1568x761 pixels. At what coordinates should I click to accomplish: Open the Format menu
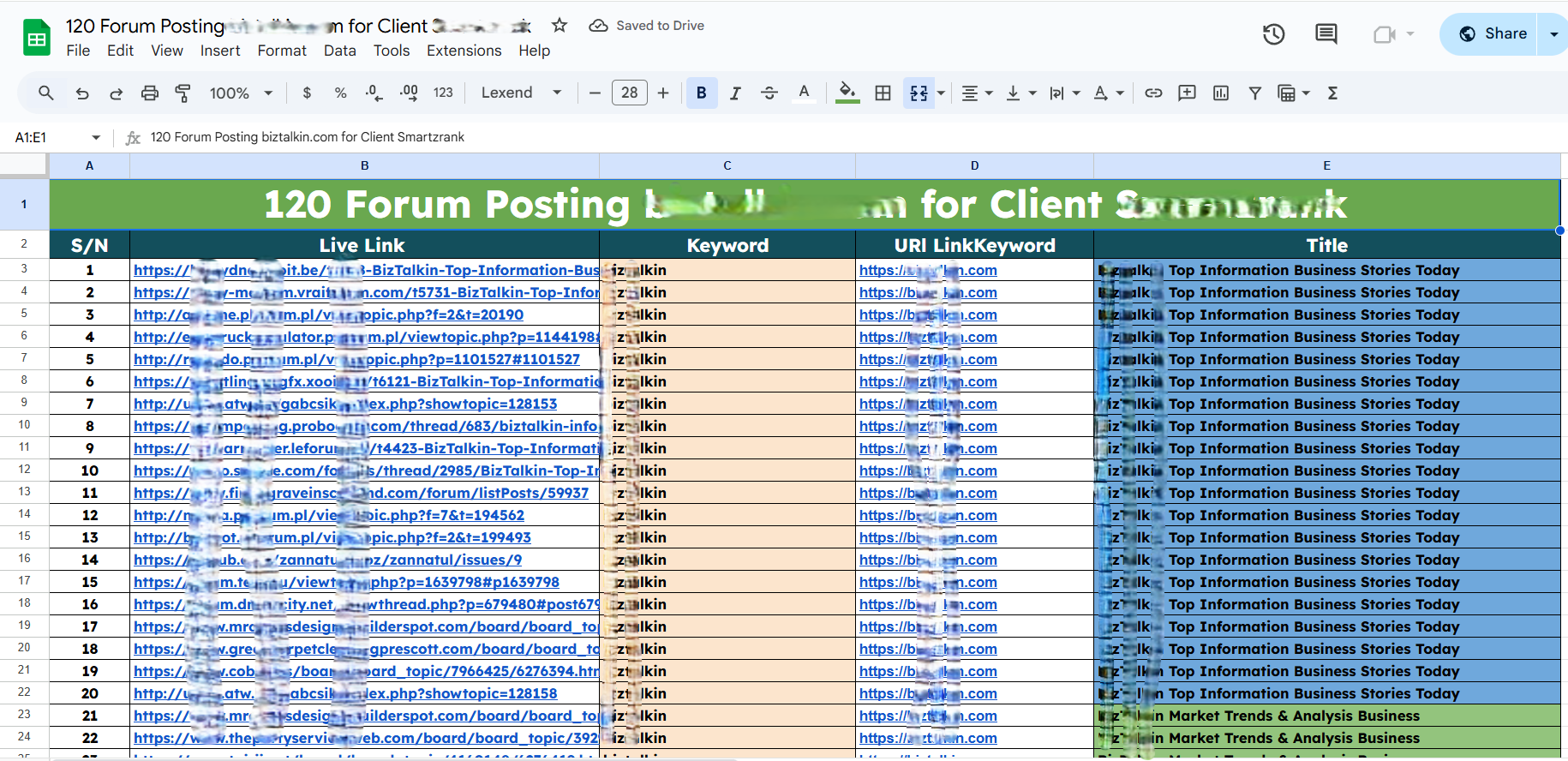click(x=282, y=51)
